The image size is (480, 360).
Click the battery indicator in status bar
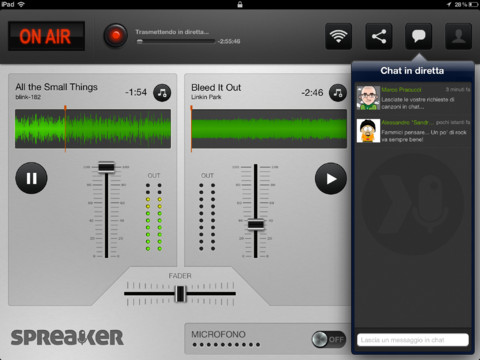pos(473,4)
